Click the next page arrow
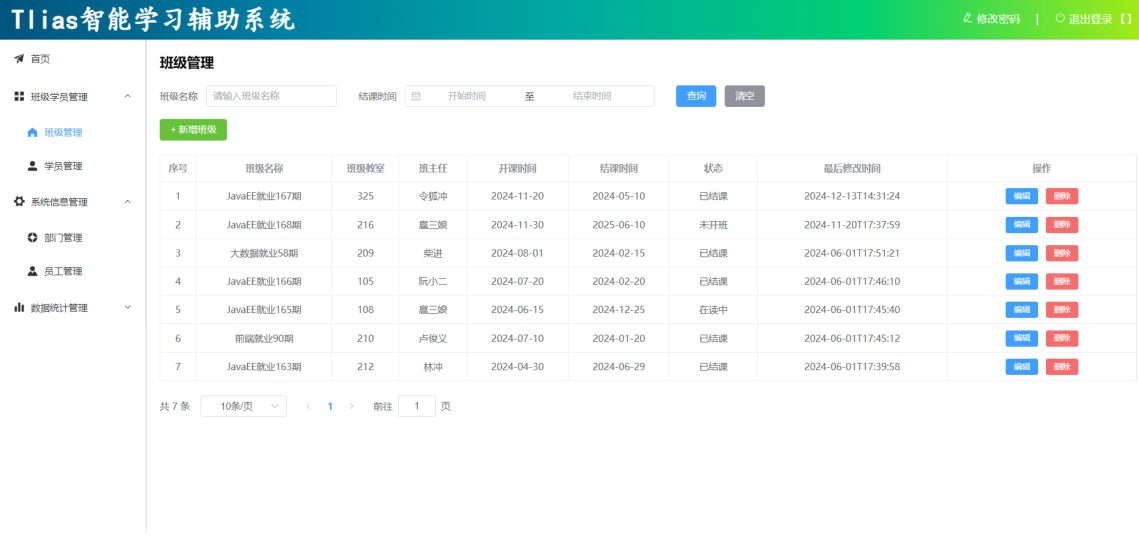Viewport: 1139px width, 557px height. (x=352, y=406)
